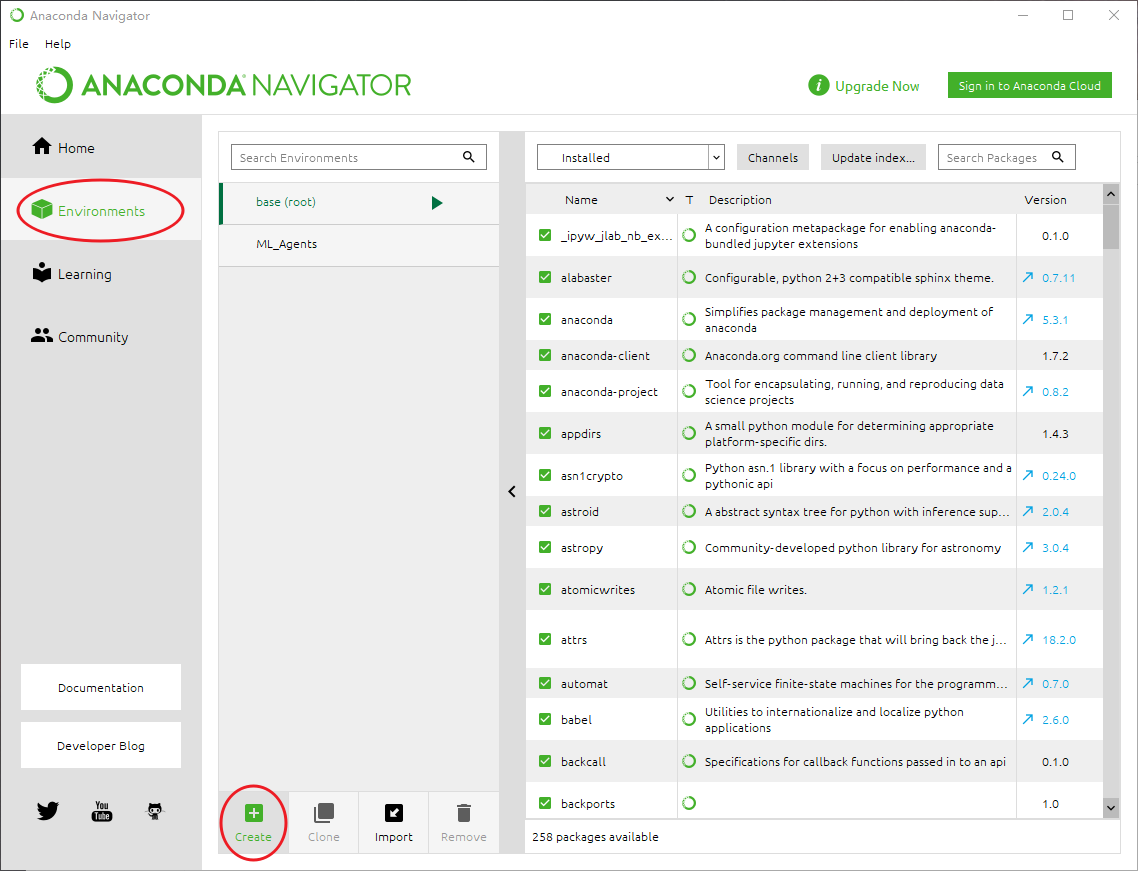This screenshot has height=871, width=1138.
Task: Open the GitHub link icon
Action: coord(155,810)
